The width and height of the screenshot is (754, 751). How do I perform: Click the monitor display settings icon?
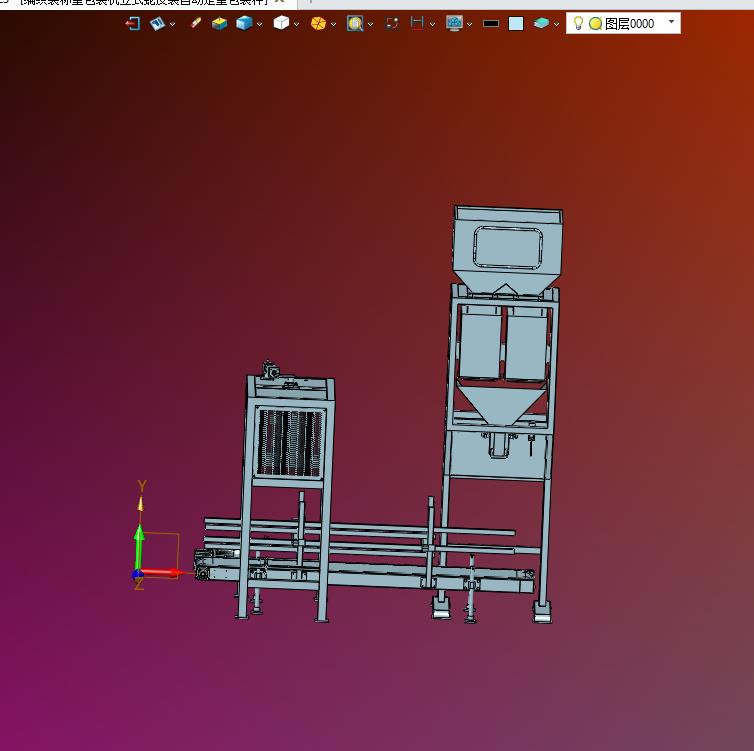pos(454,23)
